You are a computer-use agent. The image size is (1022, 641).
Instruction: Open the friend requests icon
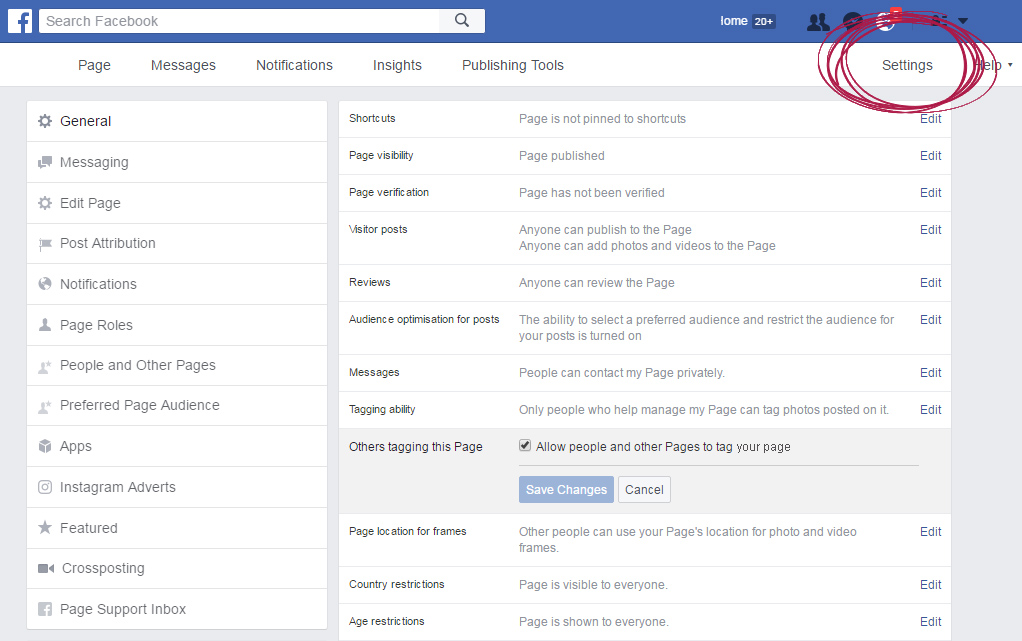tap(818, 22)
